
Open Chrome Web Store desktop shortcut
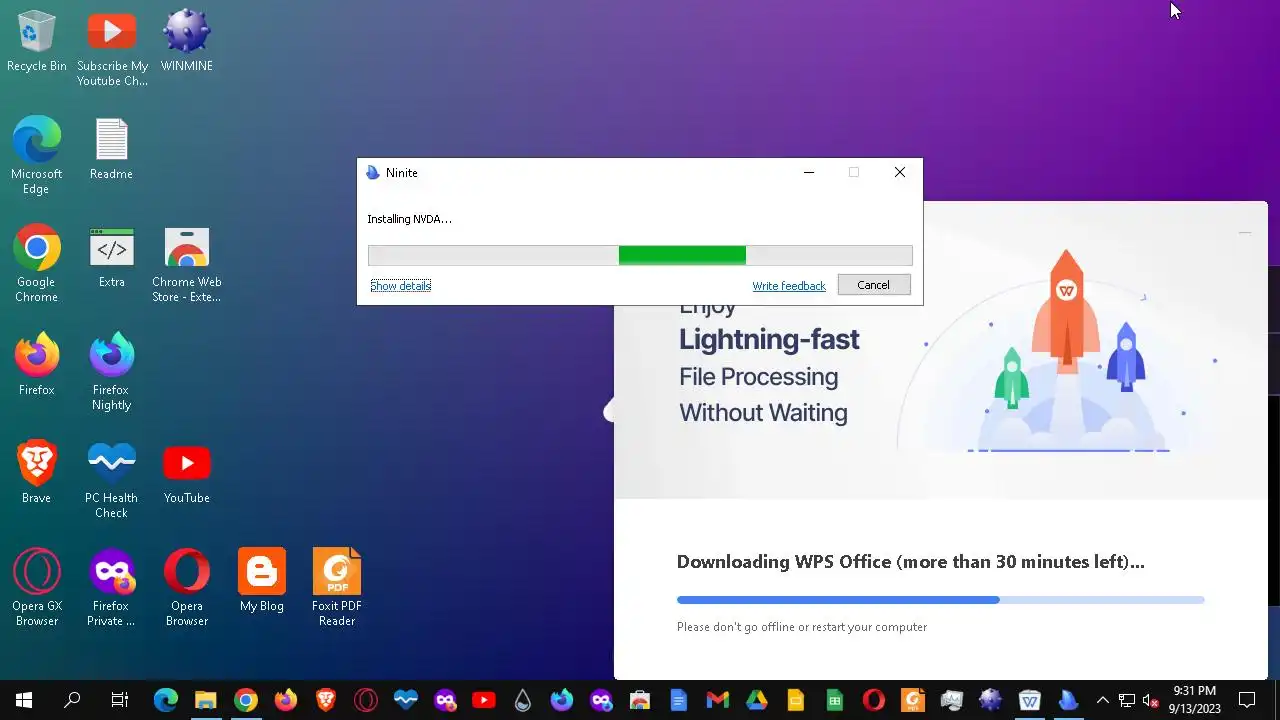pyautogui.click(x=187, y=263)
